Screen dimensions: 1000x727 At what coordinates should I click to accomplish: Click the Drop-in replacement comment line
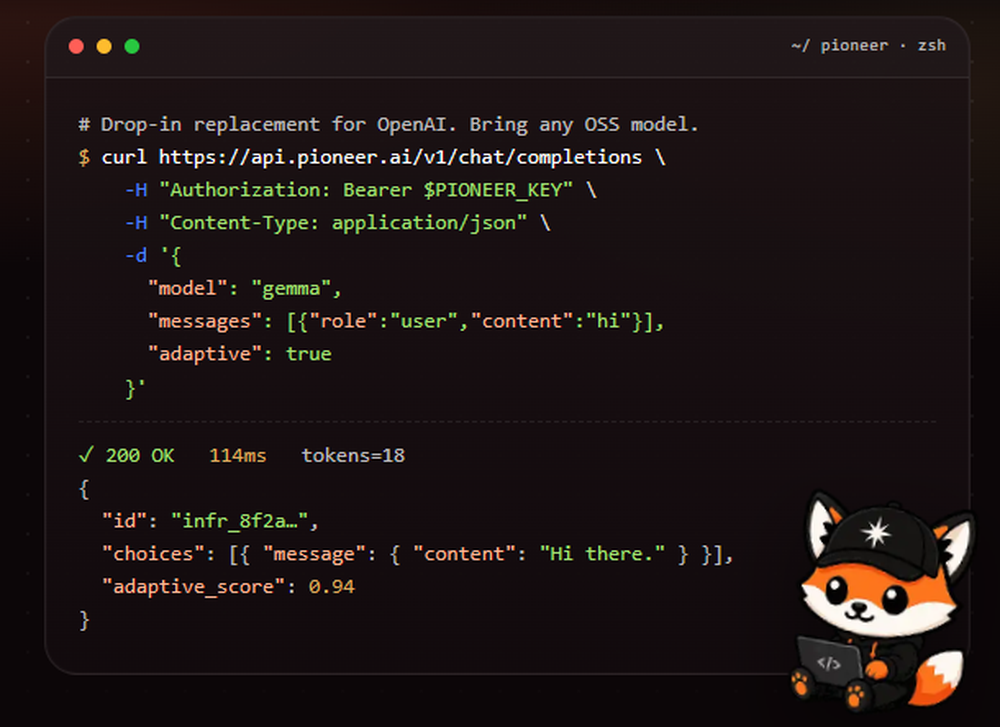point(388,124)
